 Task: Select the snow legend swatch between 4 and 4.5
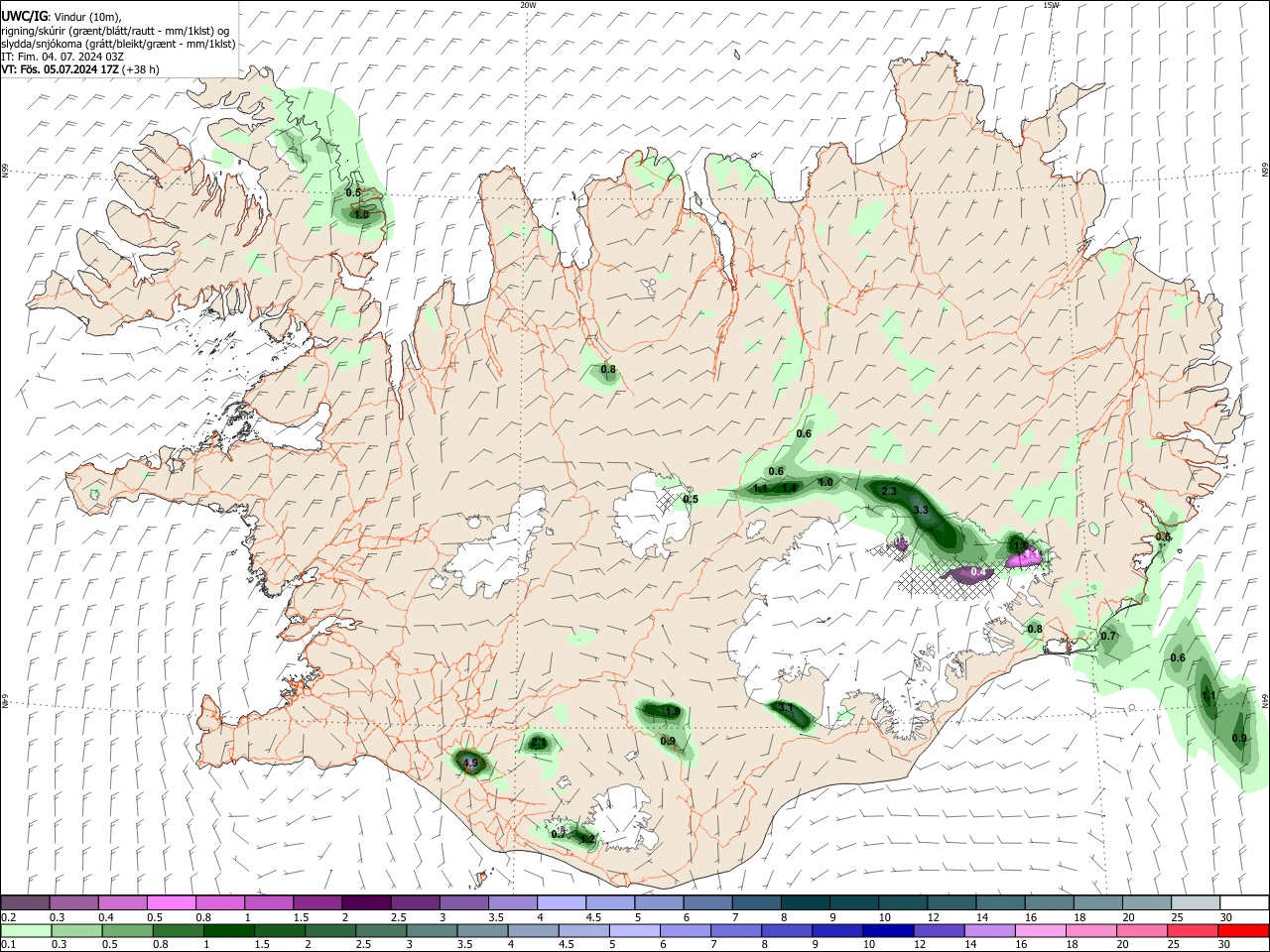tap(561, 902)
